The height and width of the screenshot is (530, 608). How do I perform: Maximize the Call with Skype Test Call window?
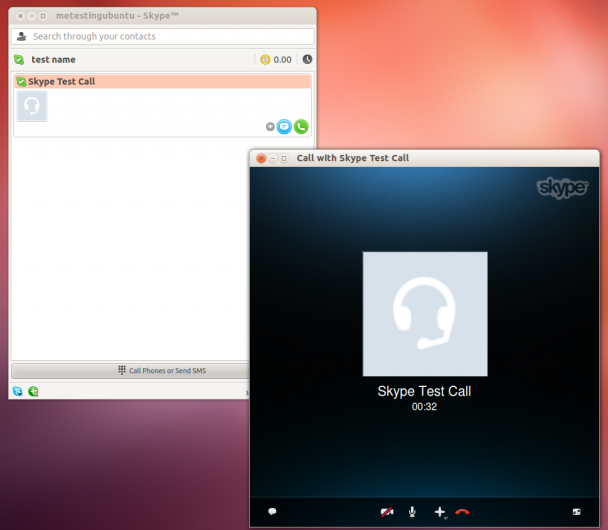(284, 158)
